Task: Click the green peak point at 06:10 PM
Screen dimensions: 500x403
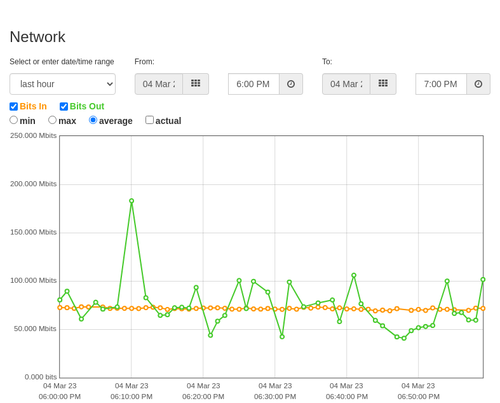Action: coord(131,201)
